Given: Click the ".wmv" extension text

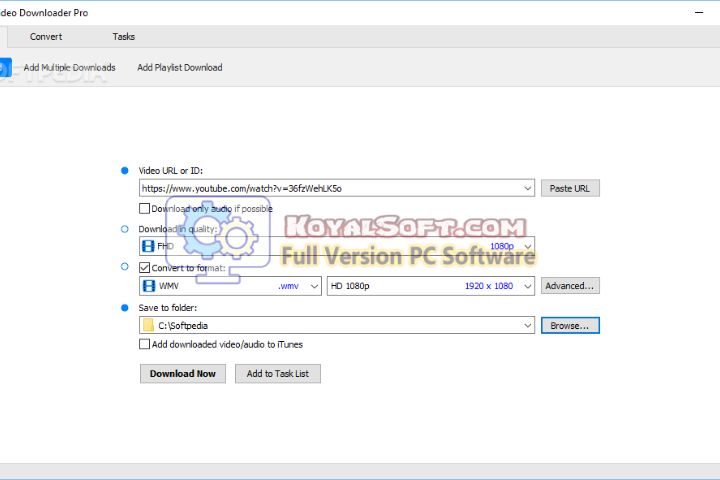Looking at the screenshot, I should (x=288, y=286).
